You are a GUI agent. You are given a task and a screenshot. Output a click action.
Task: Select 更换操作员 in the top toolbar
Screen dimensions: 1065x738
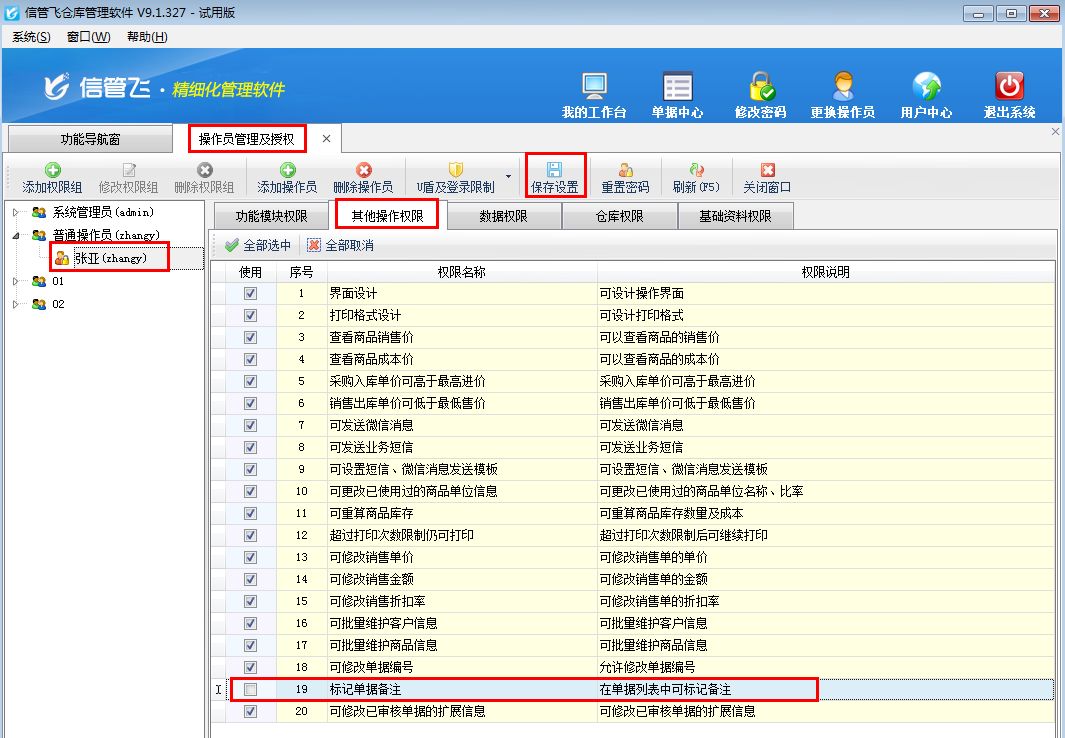(845, 92)
